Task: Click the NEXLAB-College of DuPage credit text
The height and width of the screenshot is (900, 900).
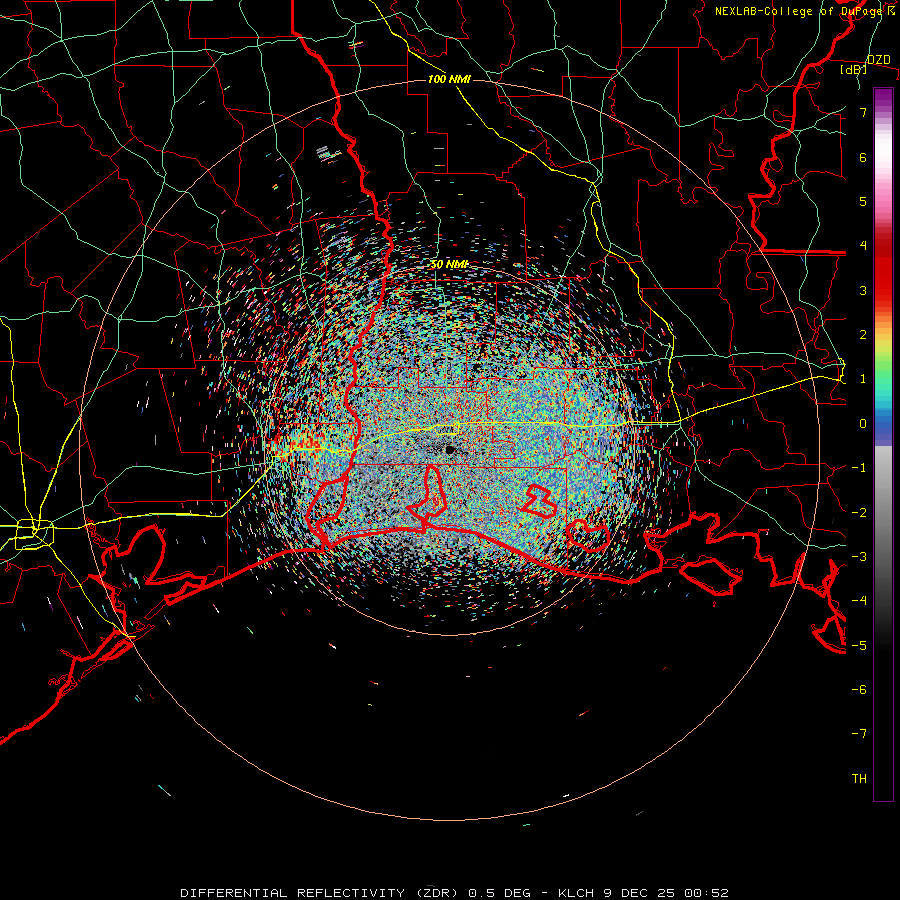Action: [x=801, y=11]
